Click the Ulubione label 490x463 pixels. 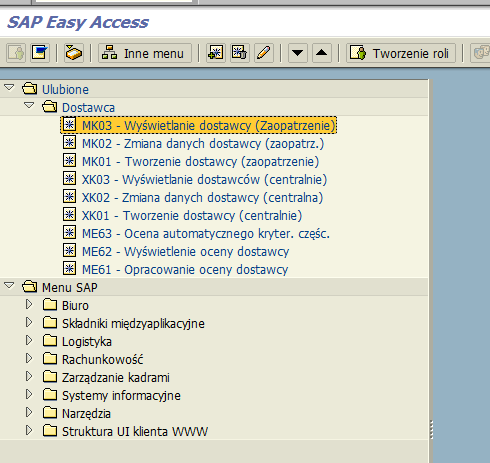coord(65,90)
